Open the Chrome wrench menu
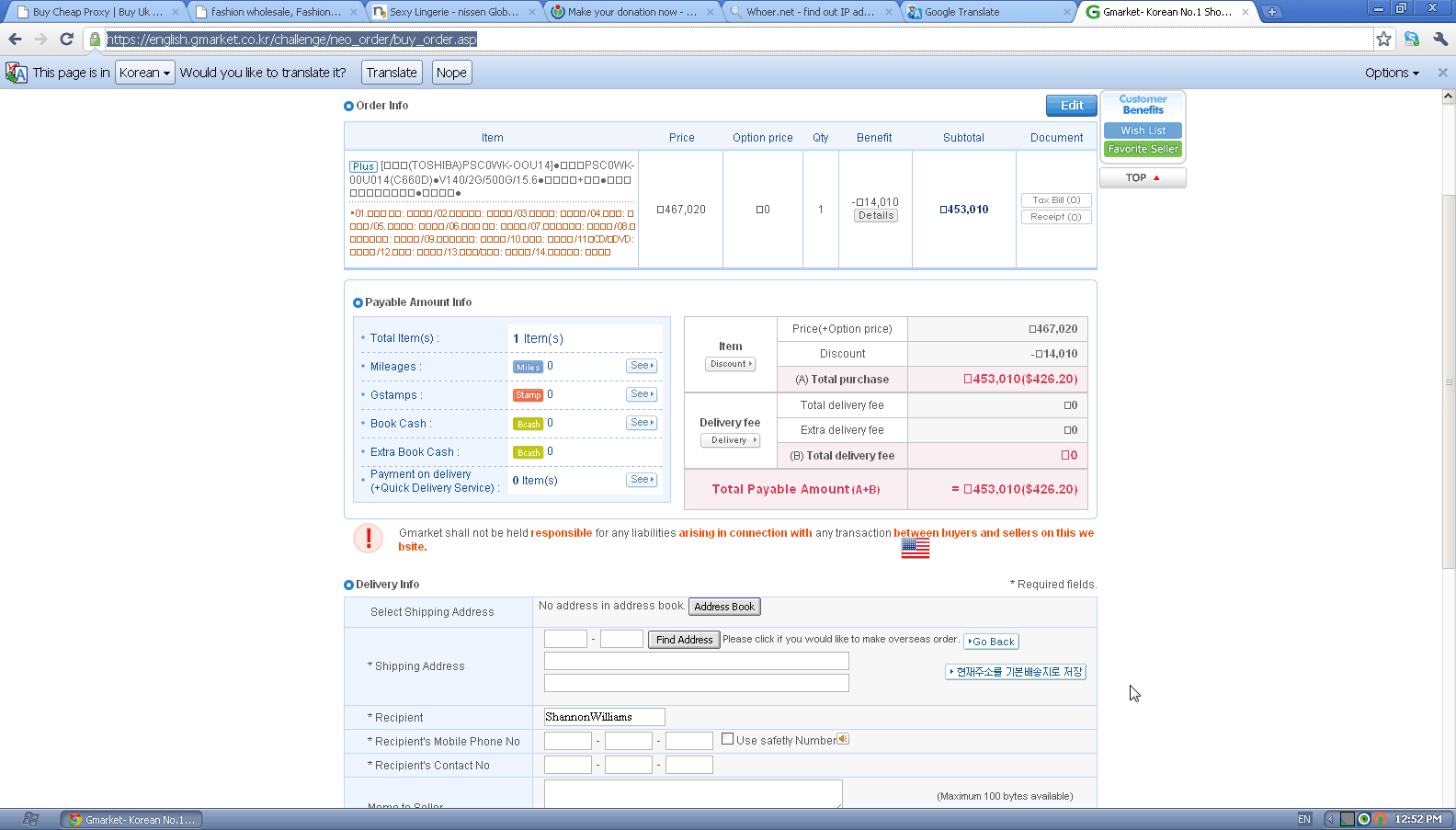Viewport: 1456px width, 830px height. pyautogui.click(x=1440, y=39)
